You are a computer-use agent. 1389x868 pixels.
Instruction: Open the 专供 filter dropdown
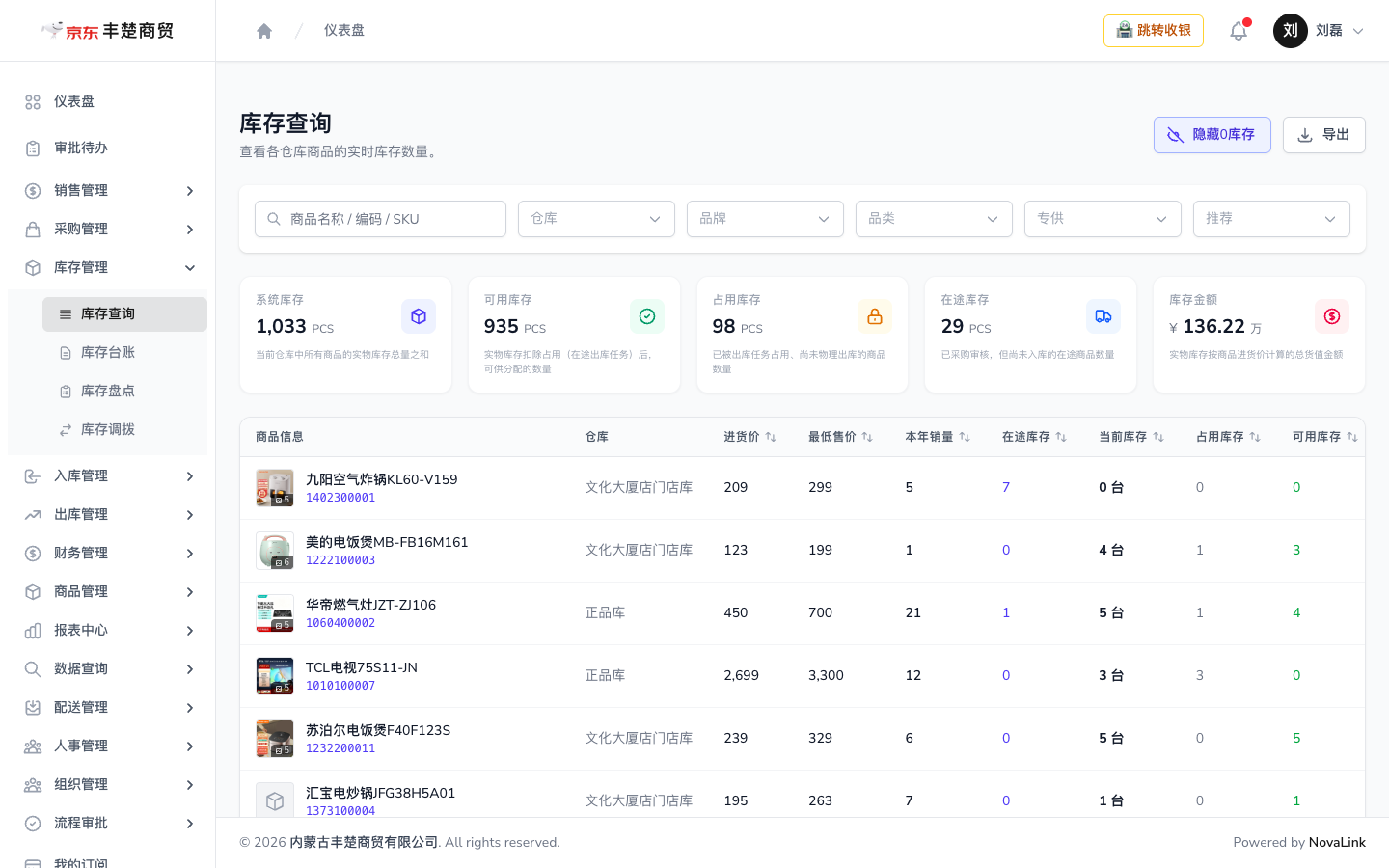pyautogui.click(x=1103, y=219)
